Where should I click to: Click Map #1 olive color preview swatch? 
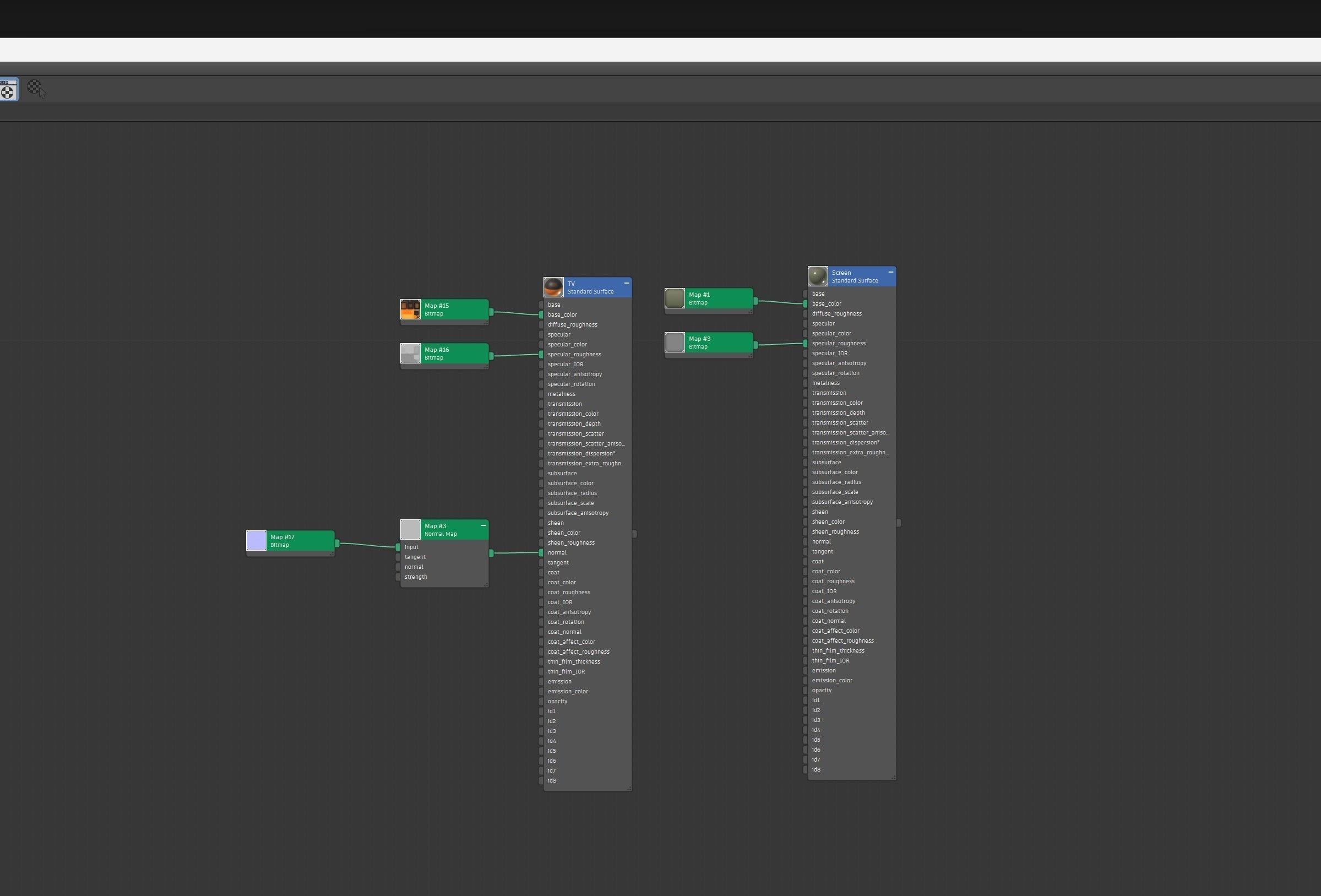click(x=674, y=298)
